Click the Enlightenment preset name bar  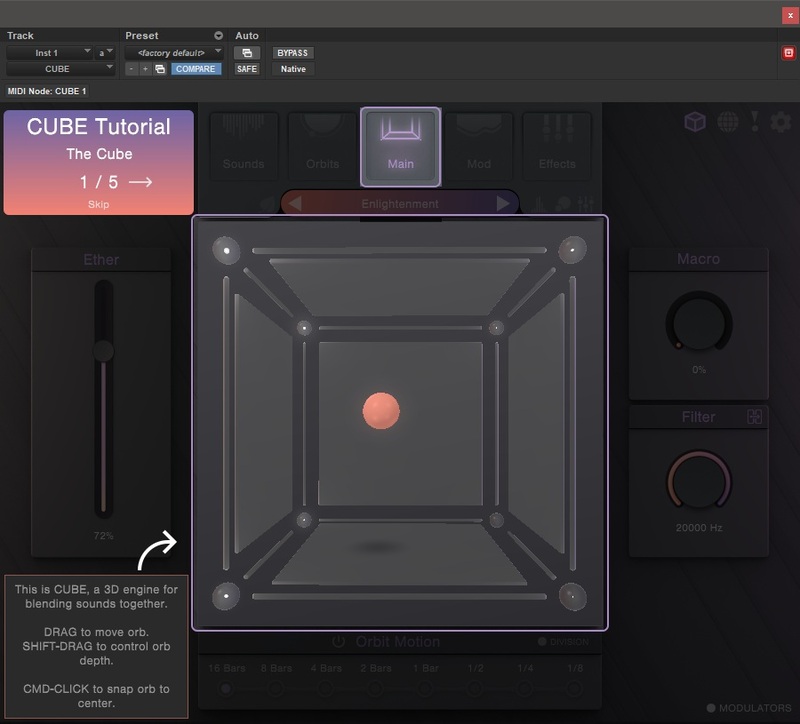coord(403,203)
